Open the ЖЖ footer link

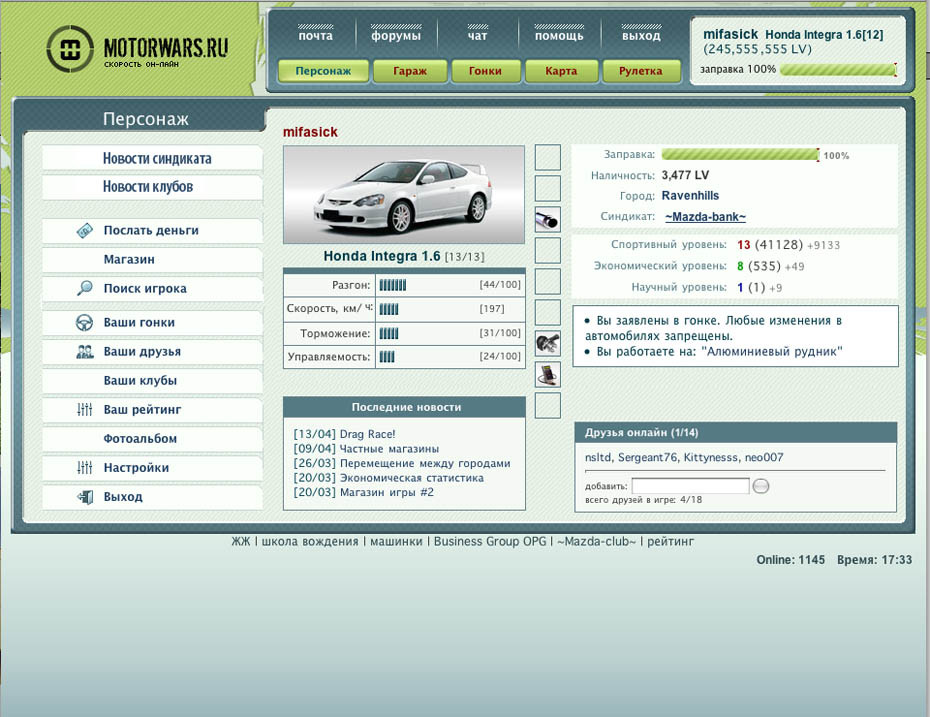pyautogui.click(x=241, y=541)
